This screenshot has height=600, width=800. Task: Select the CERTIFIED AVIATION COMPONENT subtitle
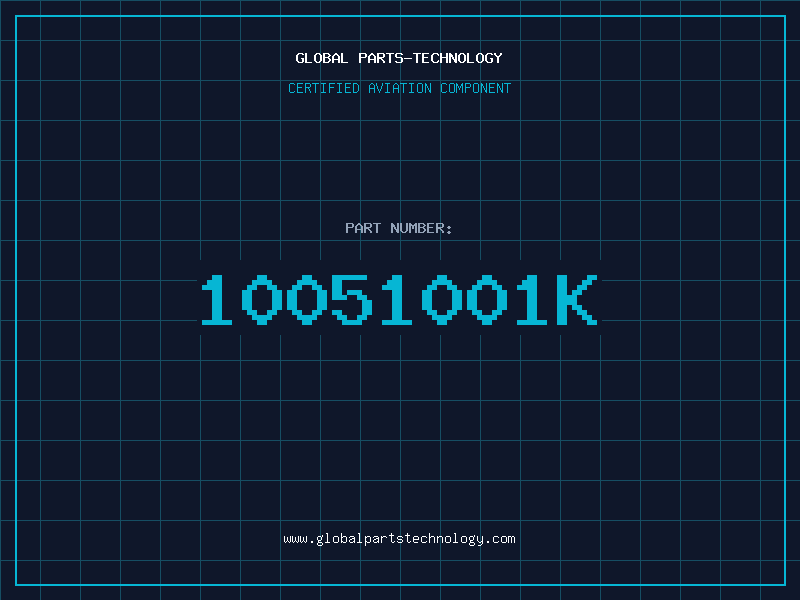coord(399,88)
